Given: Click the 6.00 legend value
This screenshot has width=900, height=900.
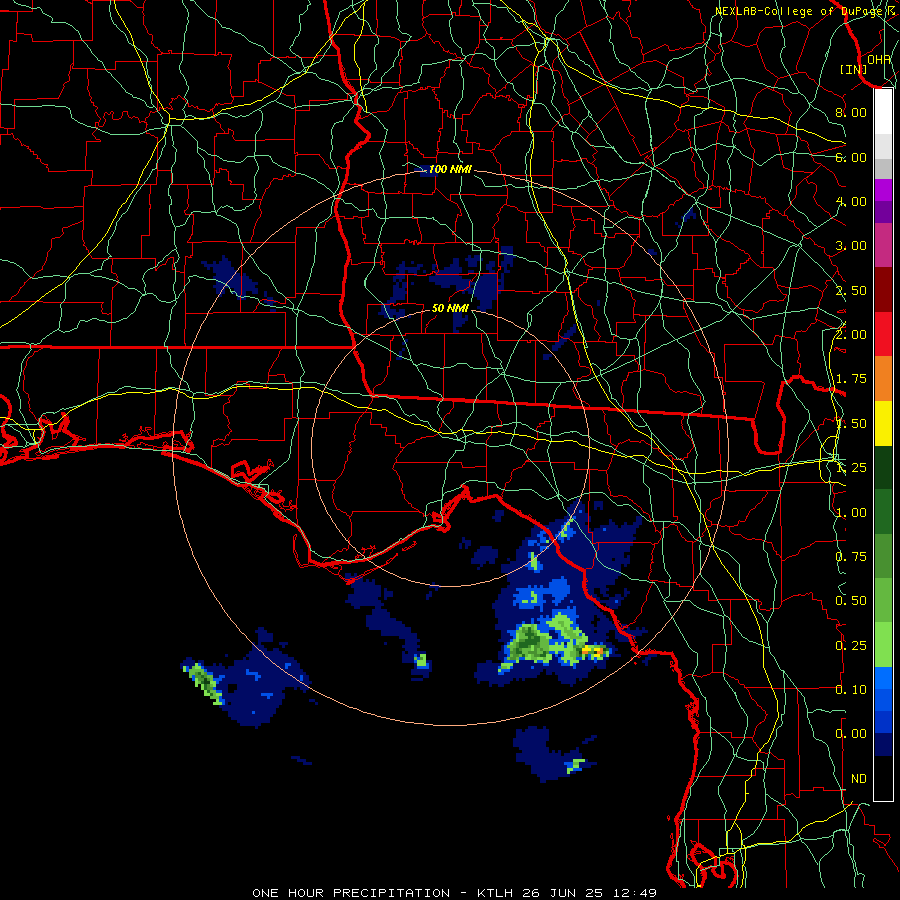Looking at the screenshot, I should pyautogui.click(x=851, y=157).
